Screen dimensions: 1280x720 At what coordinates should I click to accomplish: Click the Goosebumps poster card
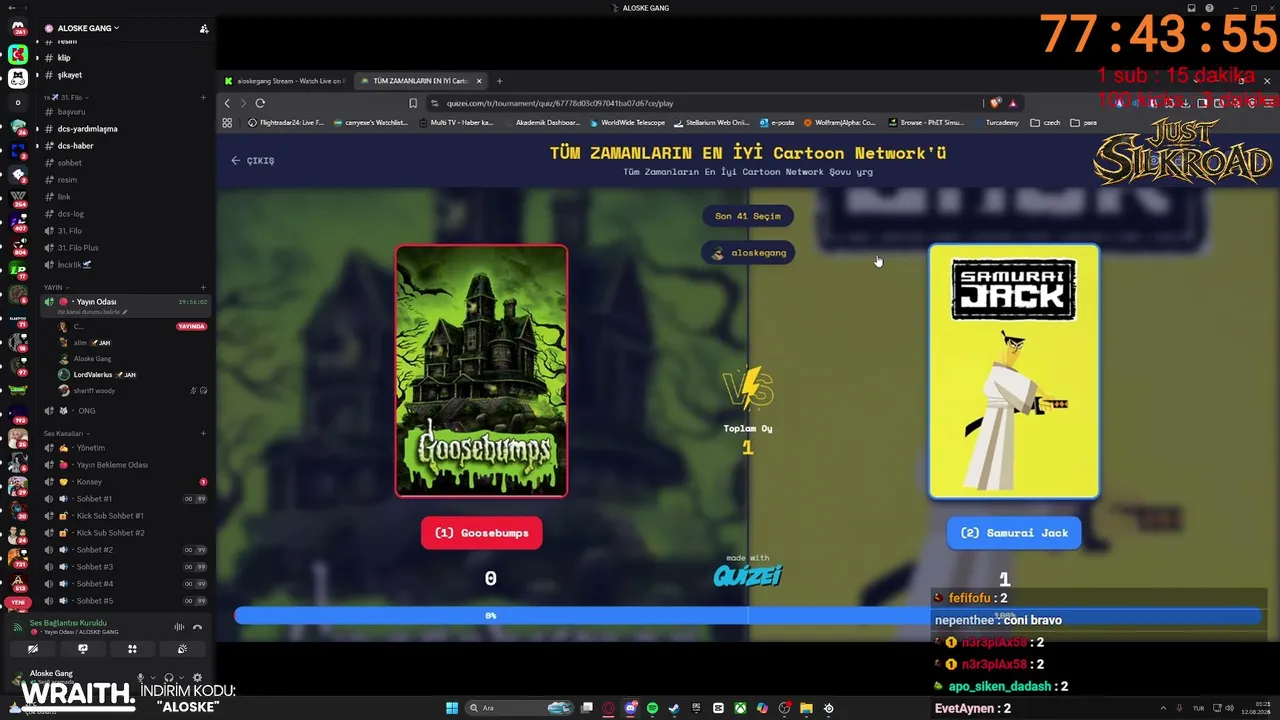tap(481, 371)
